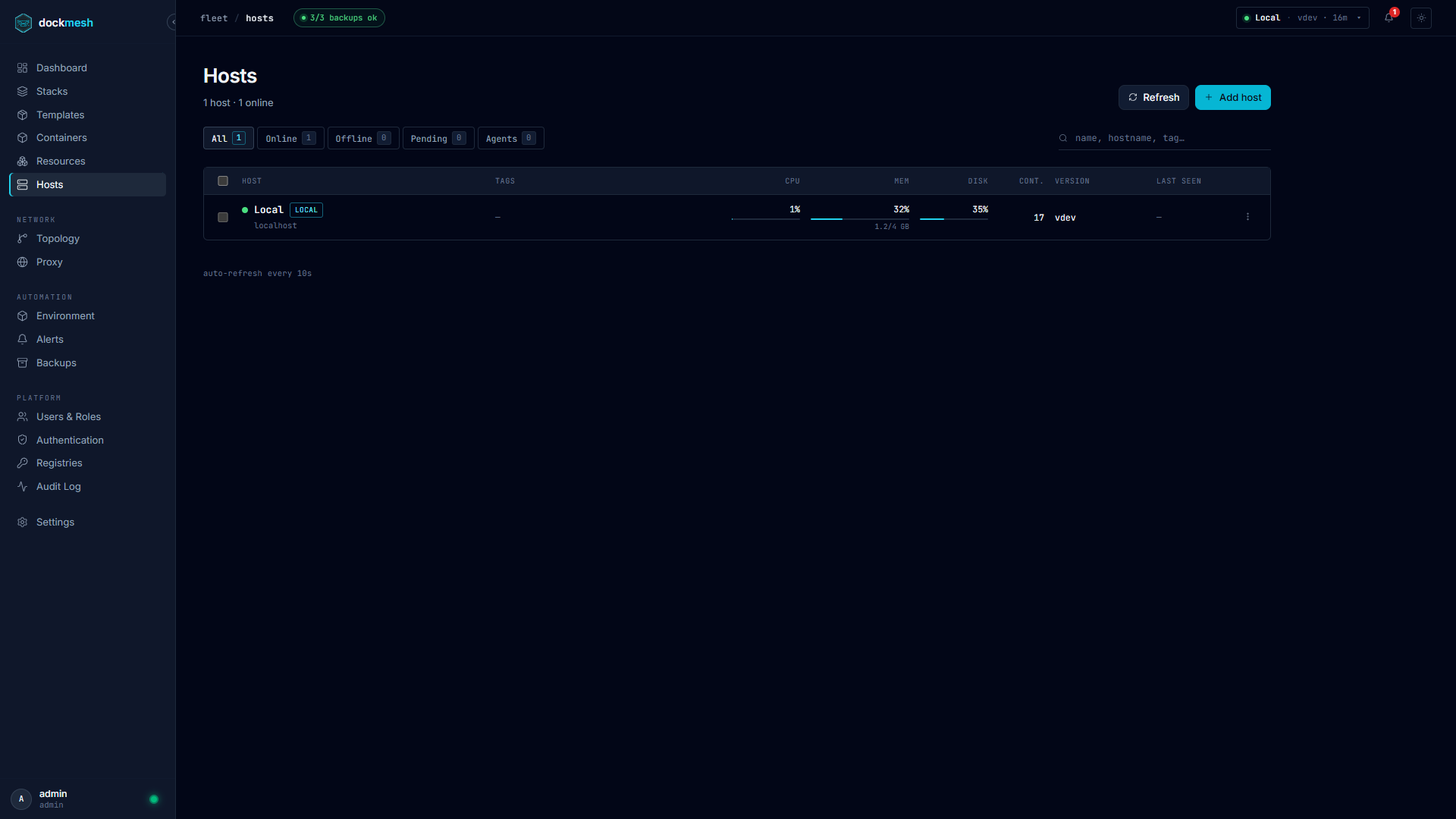
Task: Collapse the sidebar with the chevron button
Action: (173, 22)
